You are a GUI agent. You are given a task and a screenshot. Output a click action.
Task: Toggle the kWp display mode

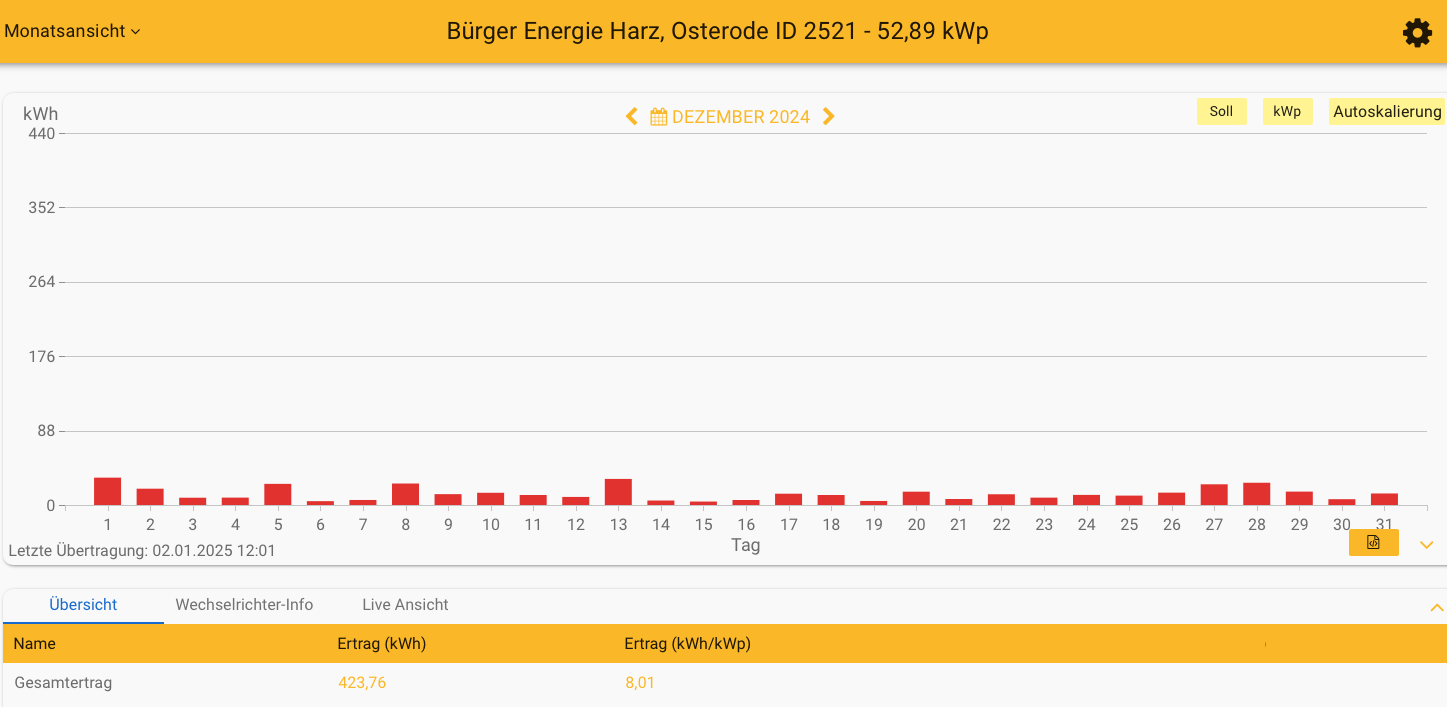[1287, 111]
